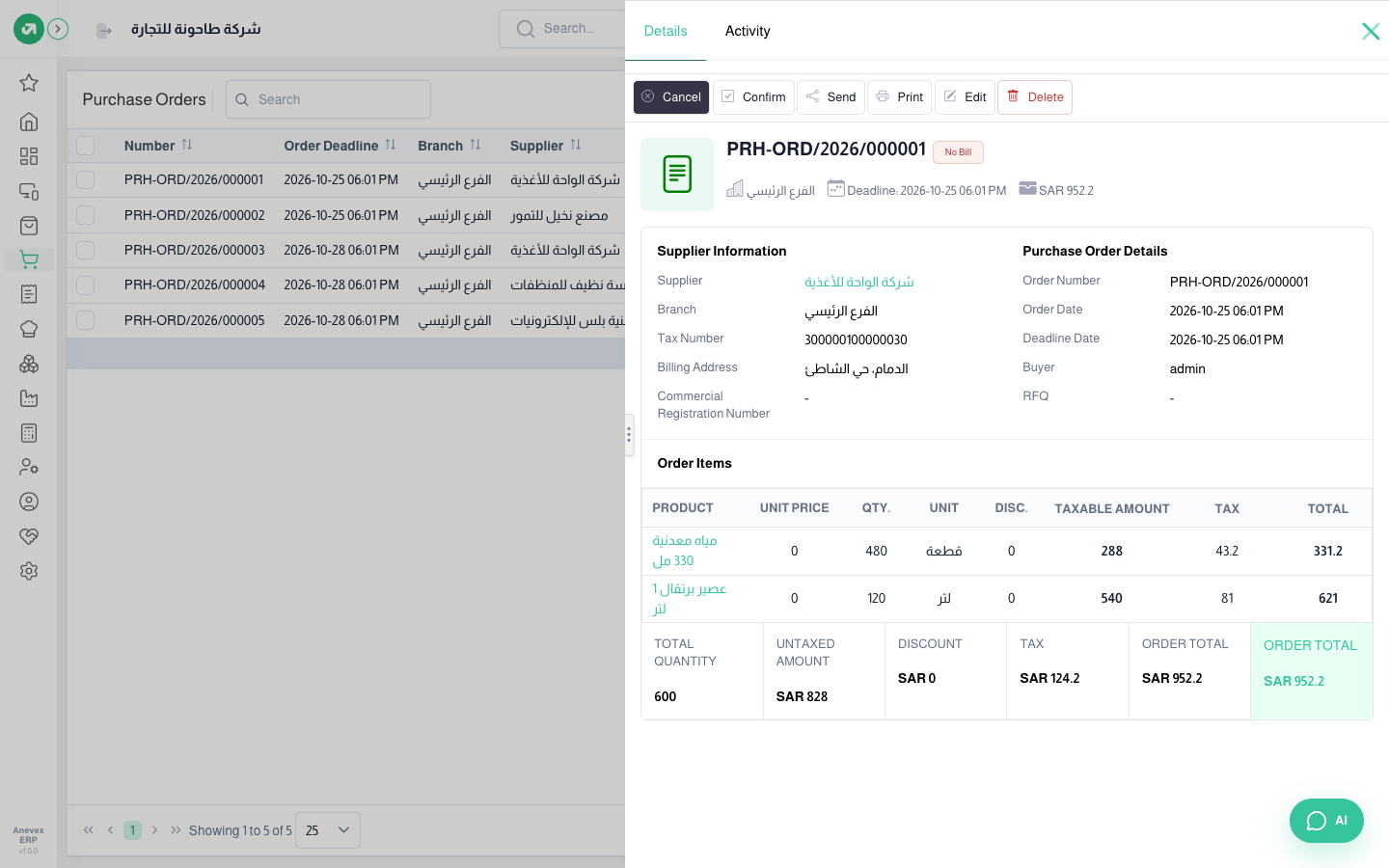Open the AI chat assistant button
The image size is (1389, 868).
[1326, 821]
